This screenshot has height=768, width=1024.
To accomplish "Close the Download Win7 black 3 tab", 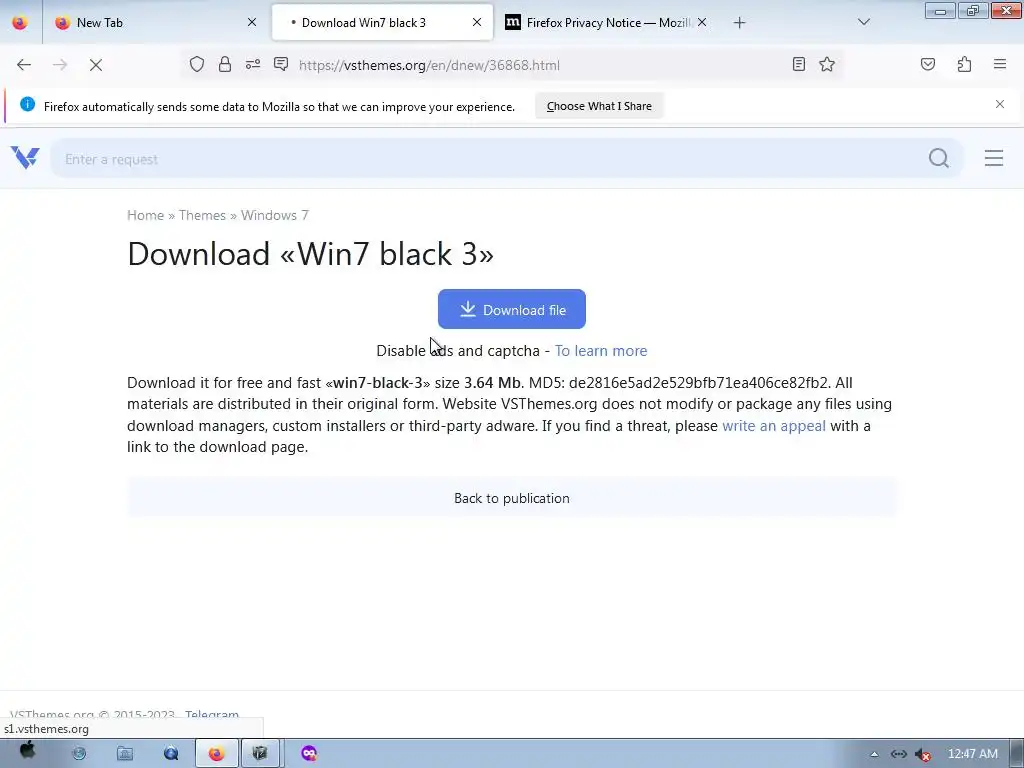I will click(477, 22).
